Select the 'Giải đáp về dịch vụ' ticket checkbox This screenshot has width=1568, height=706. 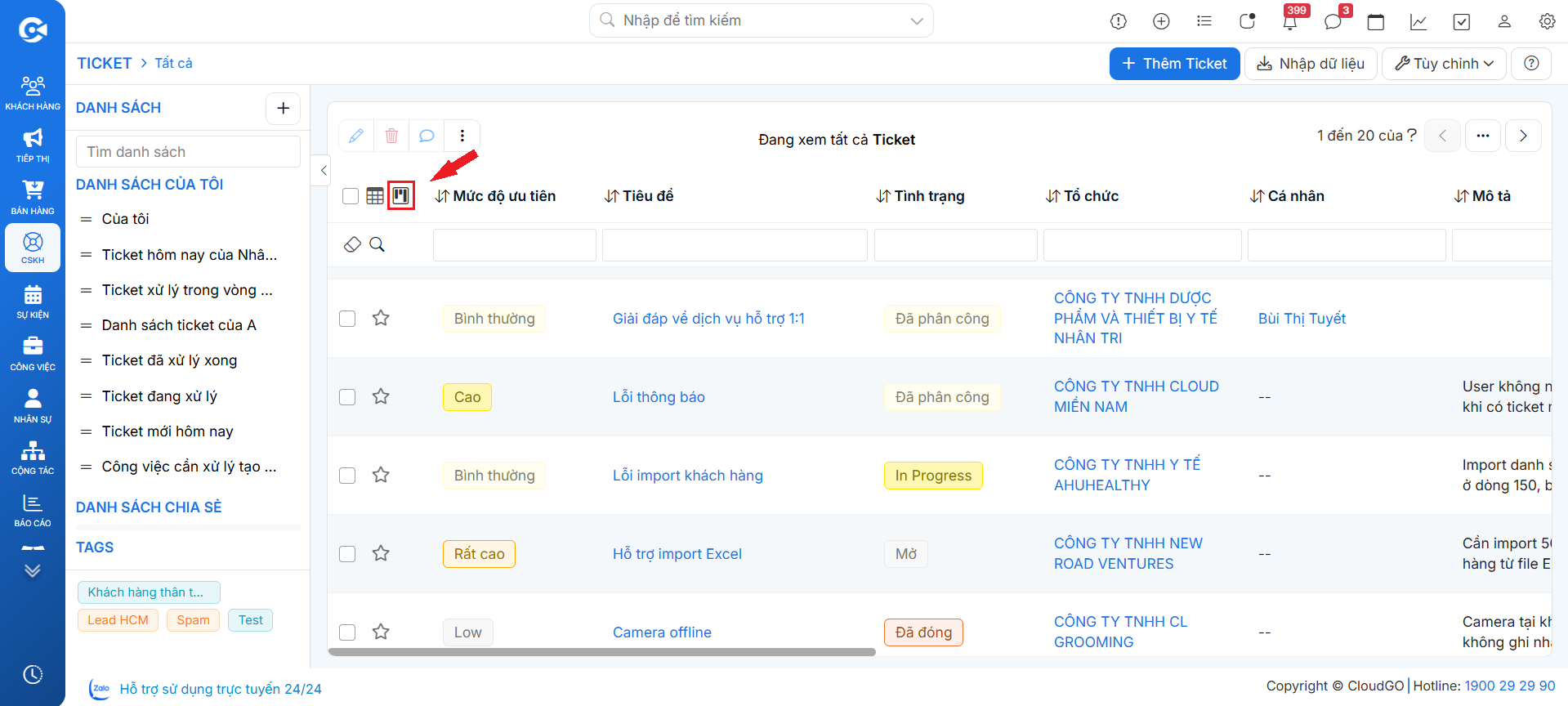(347, 319)
